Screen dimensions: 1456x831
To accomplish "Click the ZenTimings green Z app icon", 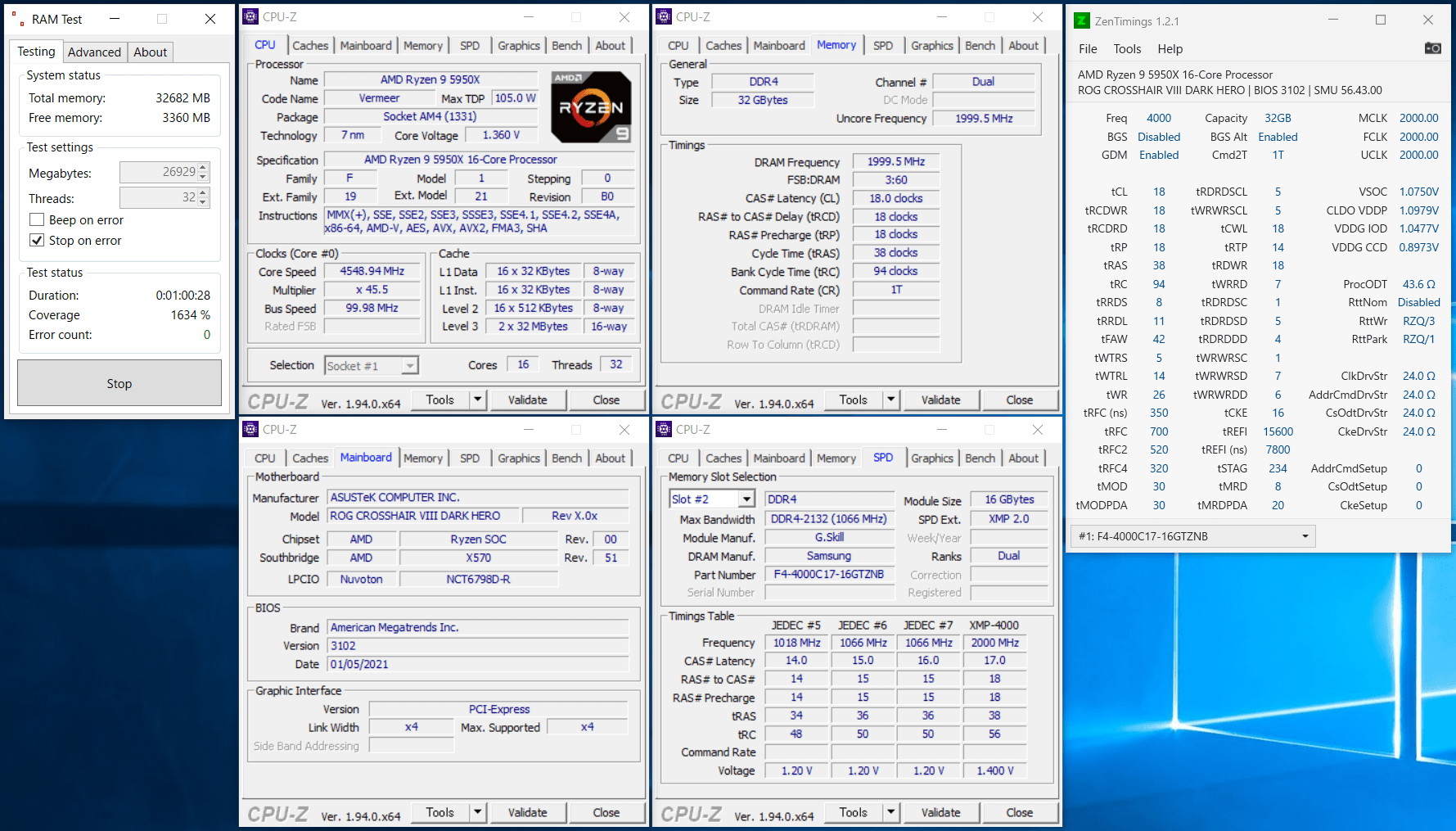I will (x=1082, y=21).
